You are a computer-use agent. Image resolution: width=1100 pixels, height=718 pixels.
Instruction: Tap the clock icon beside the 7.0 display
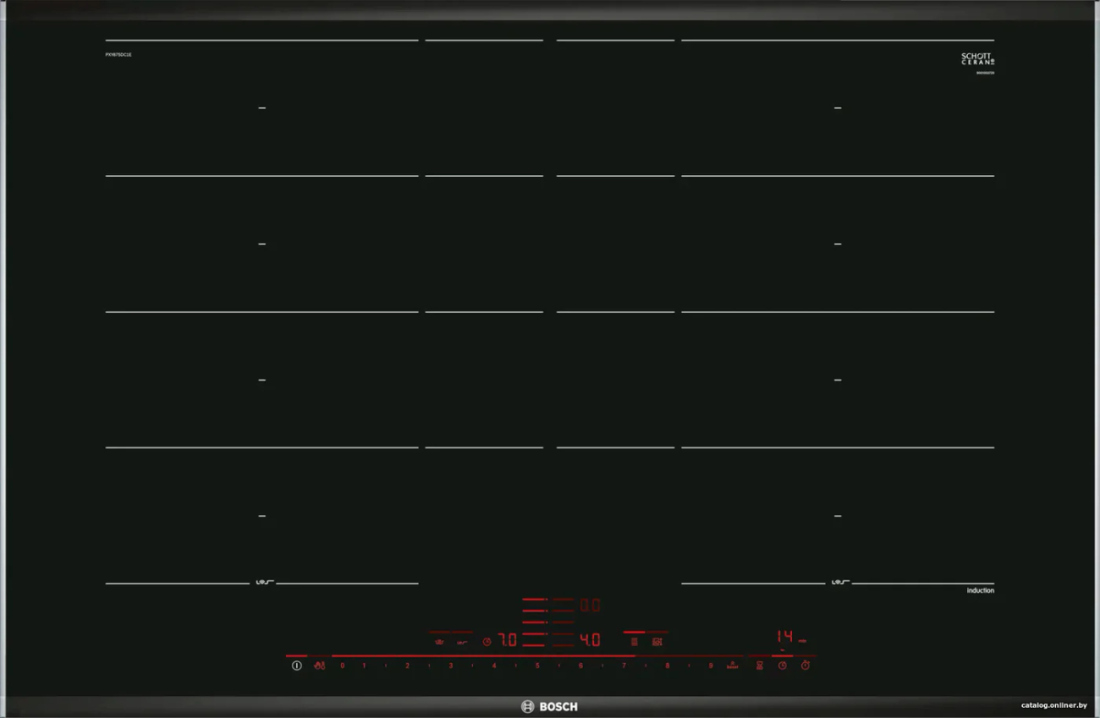[x=487, y=641]
